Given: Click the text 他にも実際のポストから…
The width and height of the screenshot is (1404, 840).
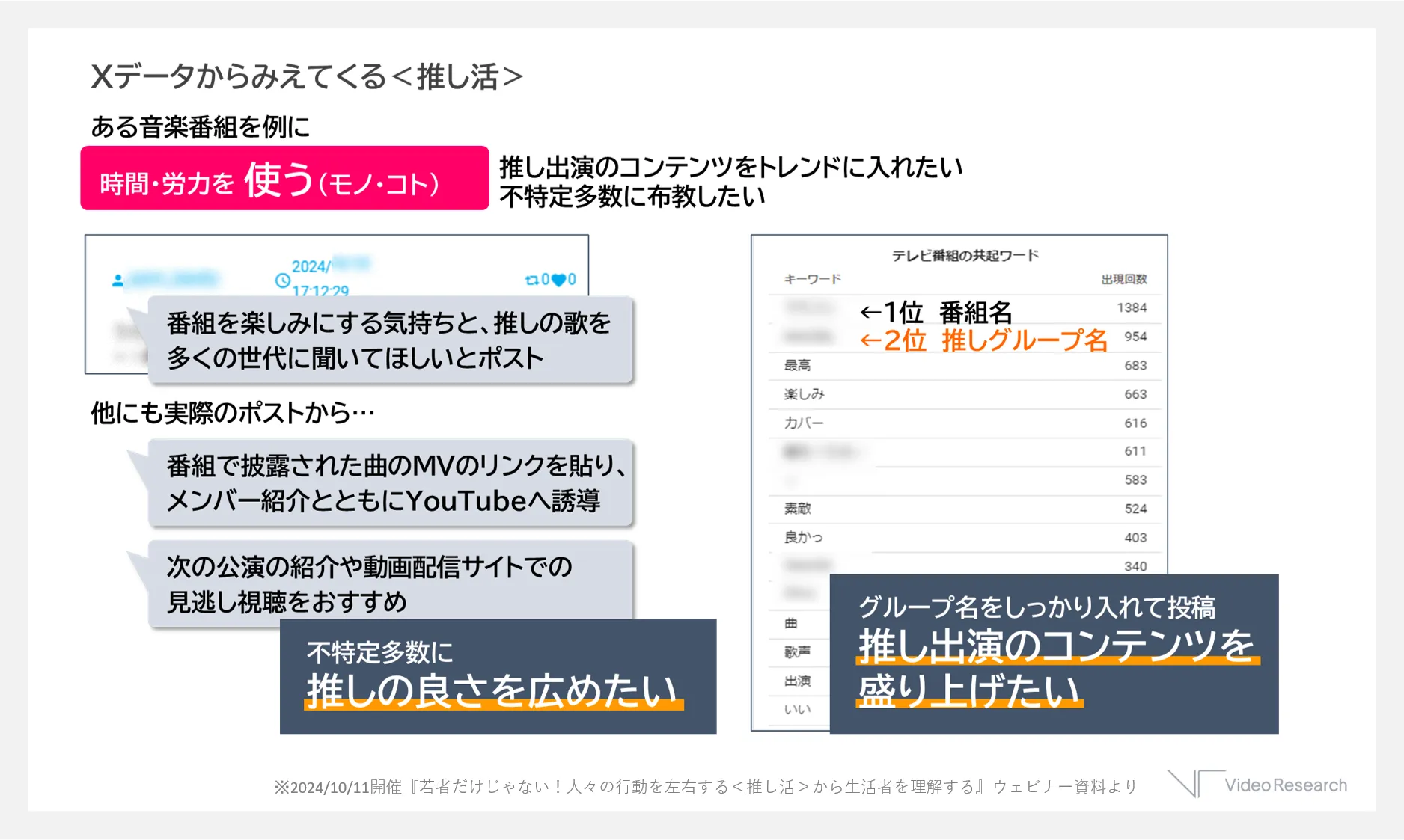Looking at the screenshot, I should 233,412.
